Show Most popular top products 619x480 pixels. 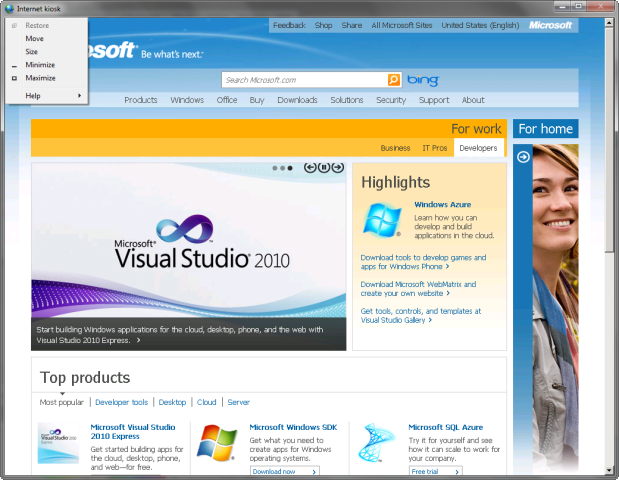pyautogui.click(x=62, y=402)
